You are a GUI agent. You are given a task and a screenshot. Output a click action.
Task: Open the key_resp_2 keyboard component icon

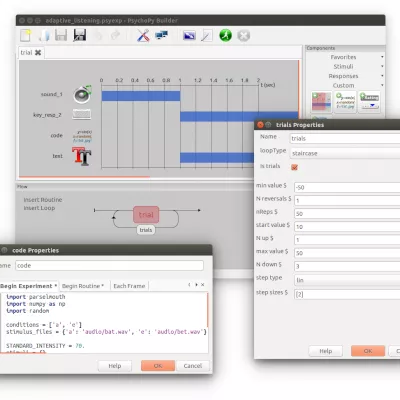pyautogui.click(x=81, y=115)
